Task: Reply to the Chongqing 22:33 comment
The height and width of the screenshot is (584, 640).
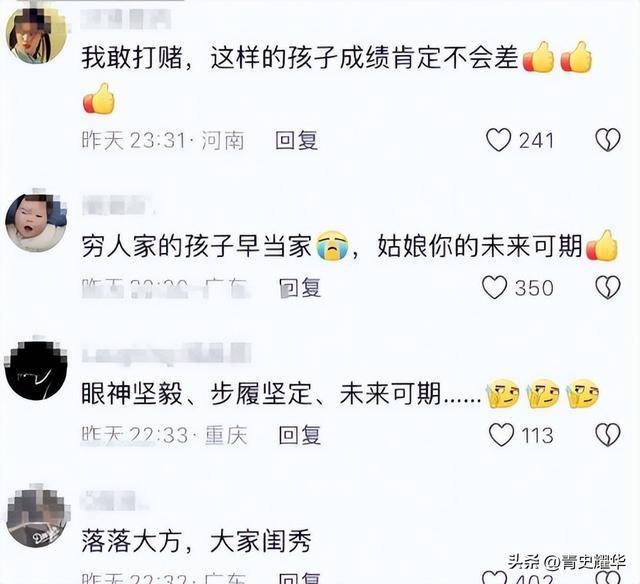Action: point(300,435)
